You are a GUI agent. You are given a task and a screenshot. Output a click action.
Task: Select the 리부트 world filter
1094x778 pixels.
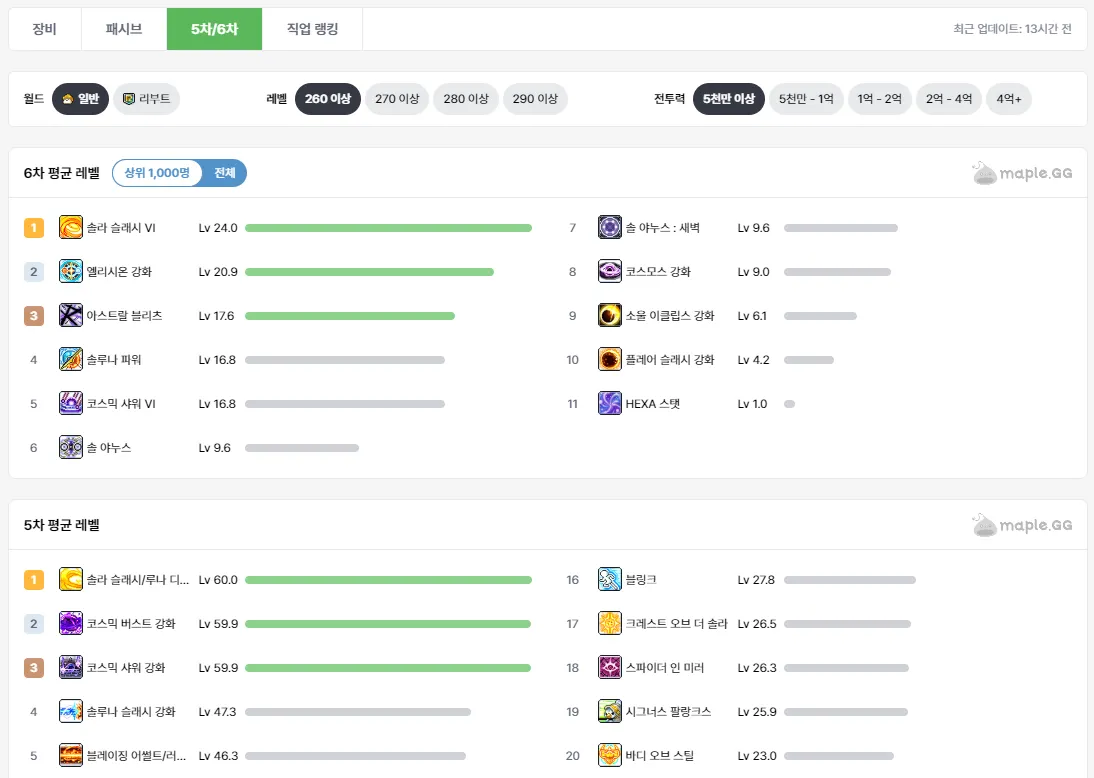click(147, 98)
